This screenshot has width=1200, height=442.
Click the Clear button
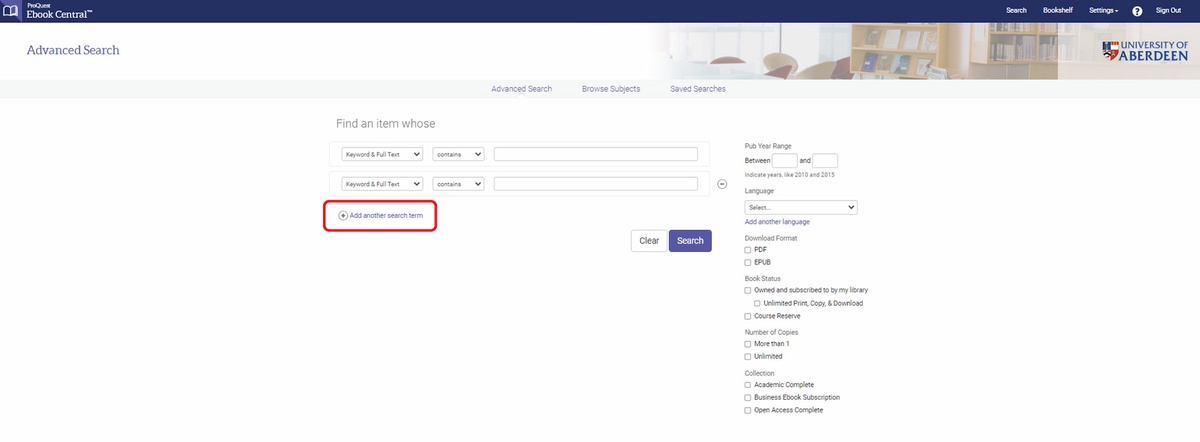tap(649, 240)
